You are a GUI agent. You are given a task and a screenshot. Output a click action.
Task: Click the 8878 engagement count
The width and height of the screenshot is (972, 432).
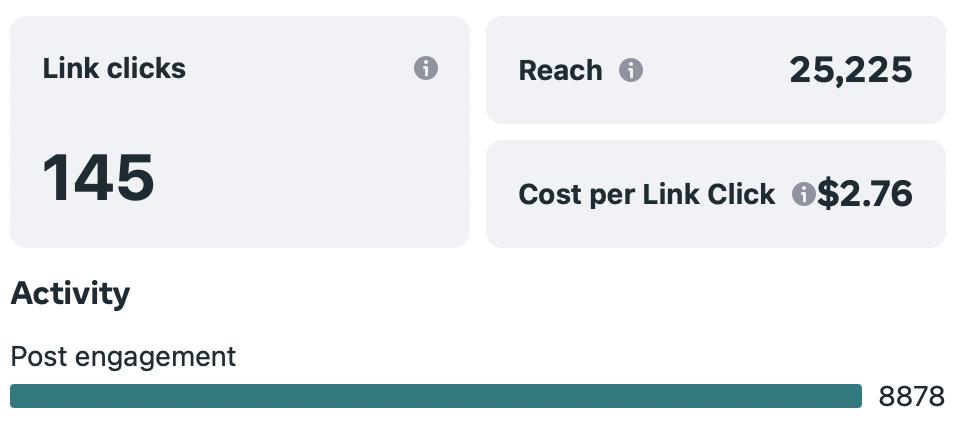point(911,397)
